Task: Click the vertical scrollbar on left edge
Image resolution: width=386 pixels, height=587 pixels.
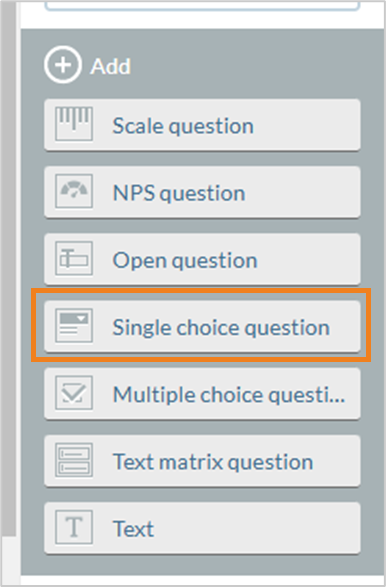Action: 8,268
